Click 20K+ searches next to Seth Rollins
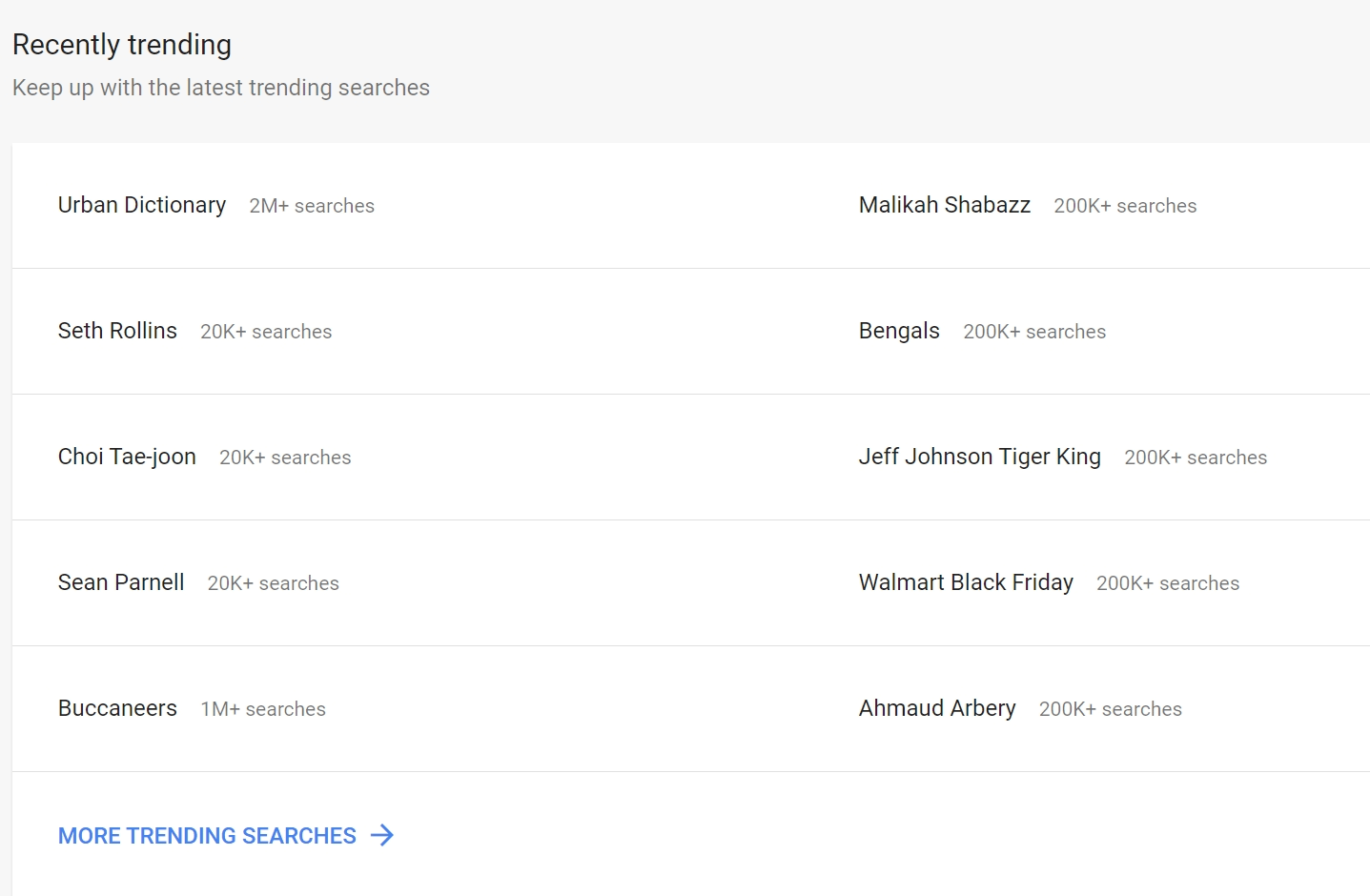 [266, 332]
